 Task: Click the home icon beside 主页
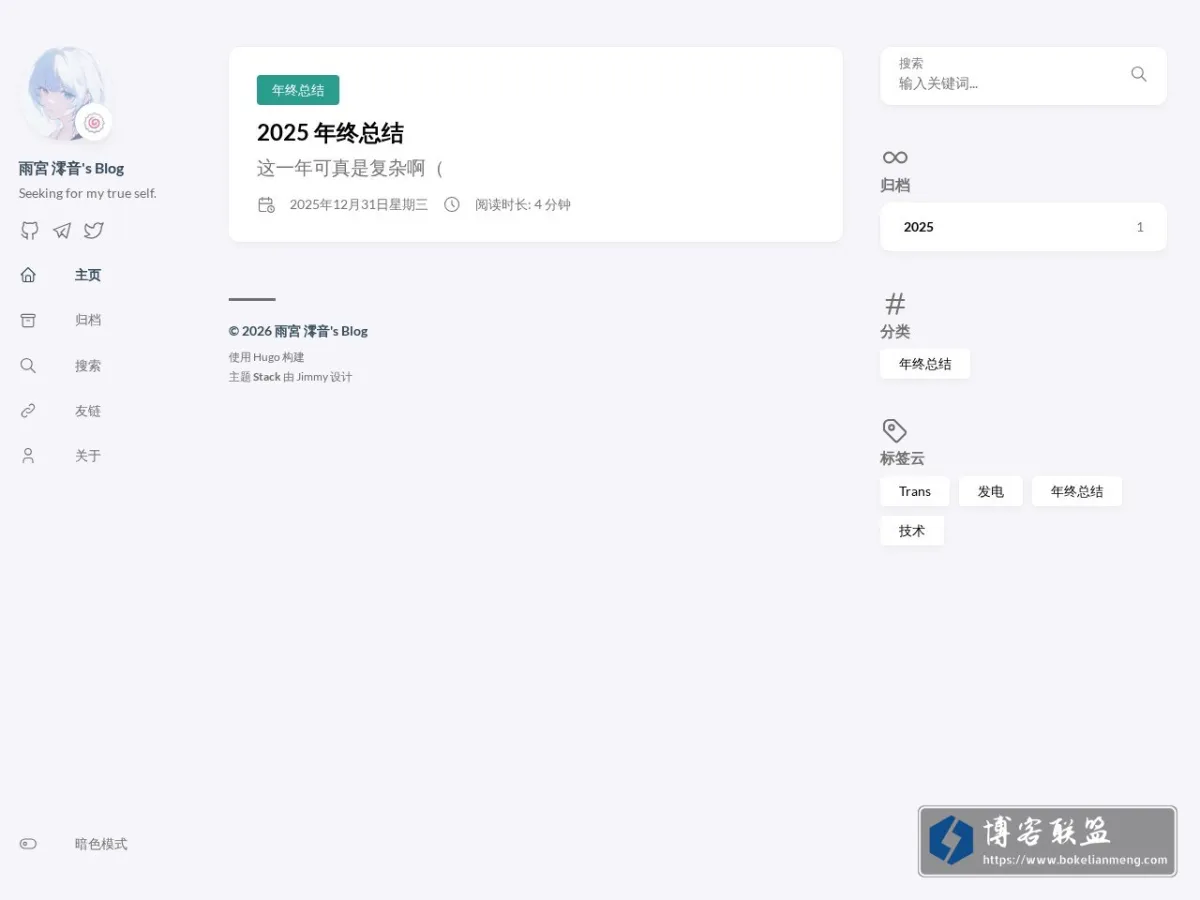(28, 275)
